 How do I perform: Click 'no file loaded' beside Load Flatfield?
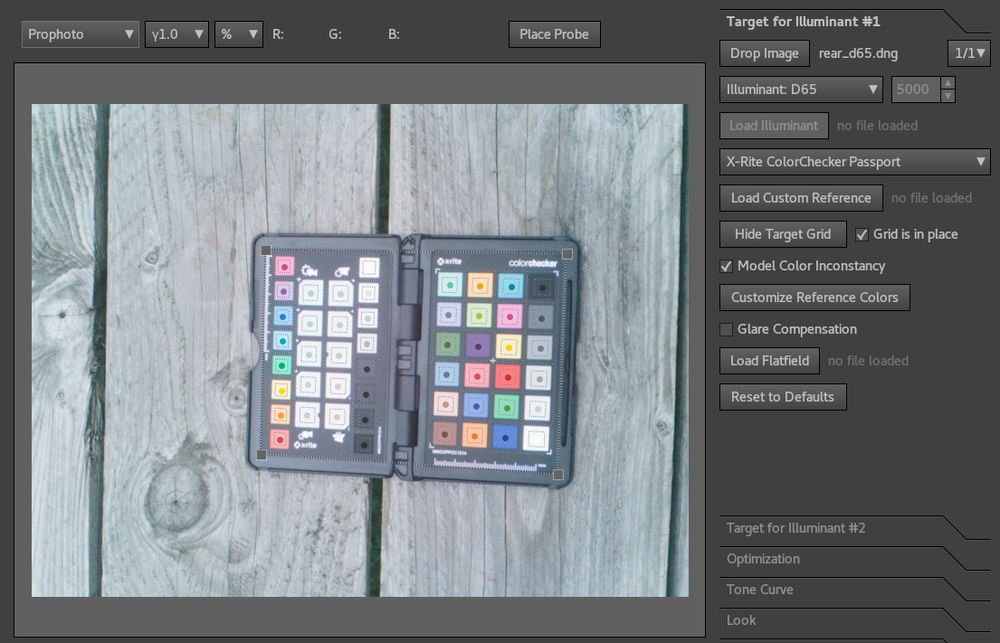coord(868,361)
